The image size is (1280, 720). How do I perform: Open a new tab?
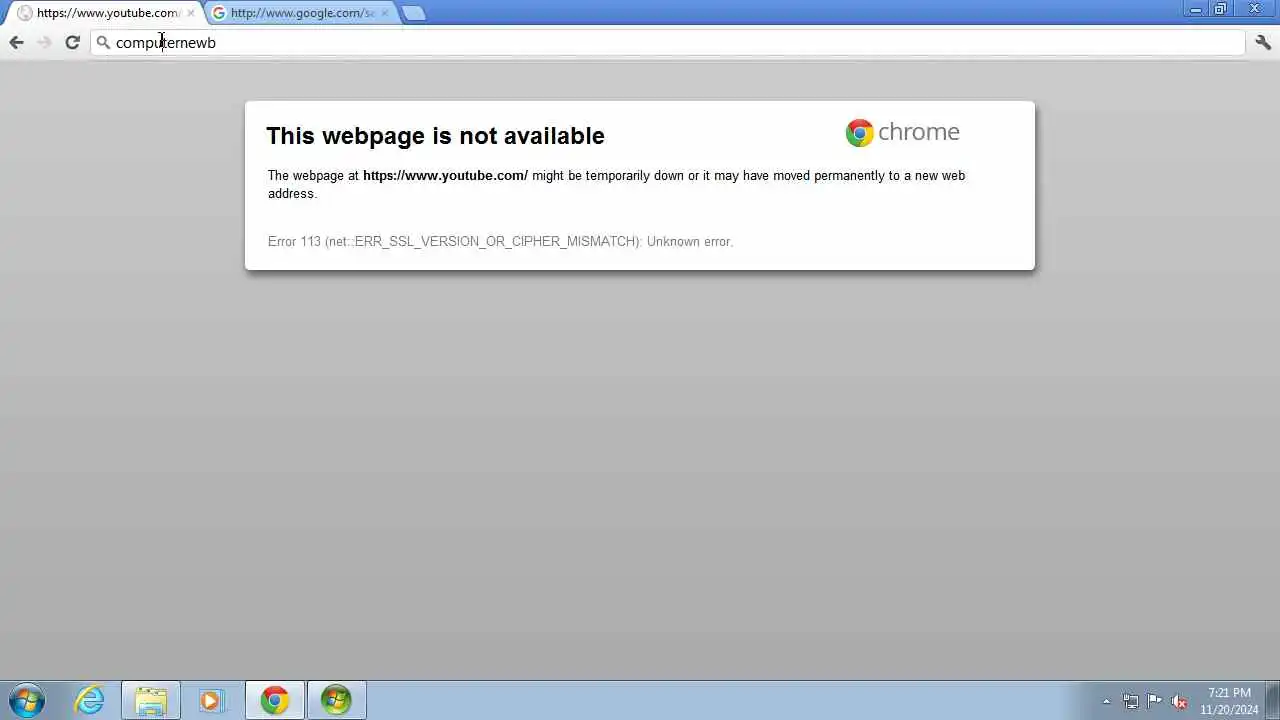(413, 13)
